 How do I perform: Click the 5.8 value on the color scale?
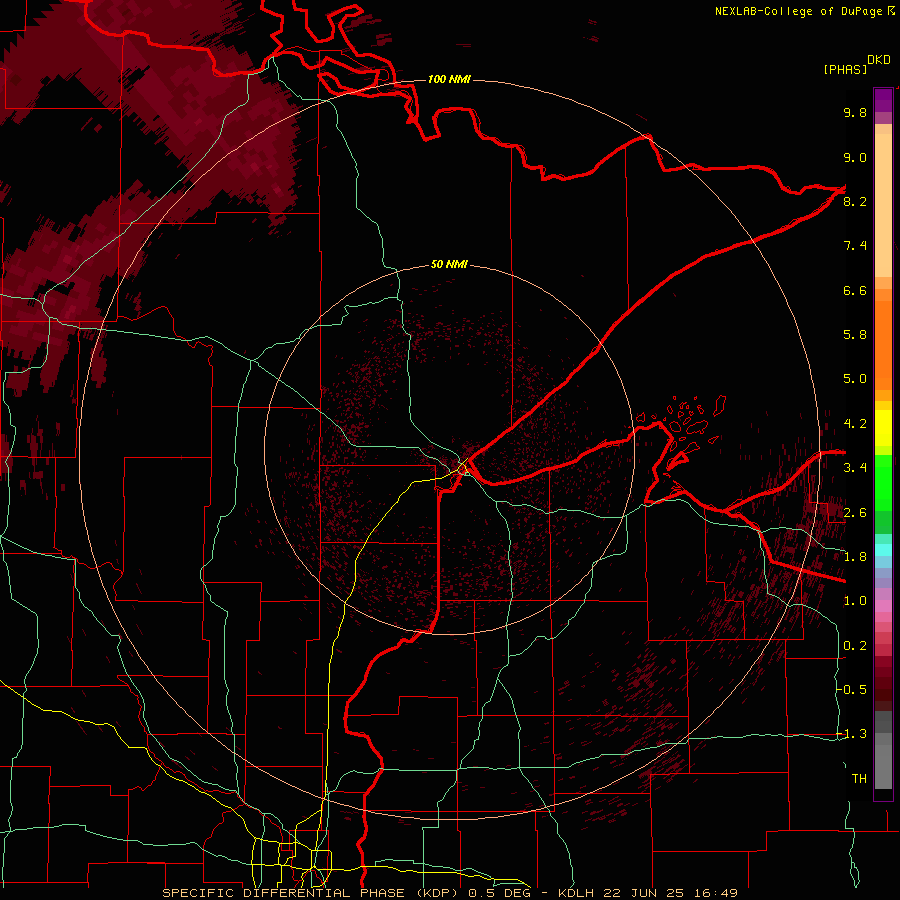click(855, 335)
